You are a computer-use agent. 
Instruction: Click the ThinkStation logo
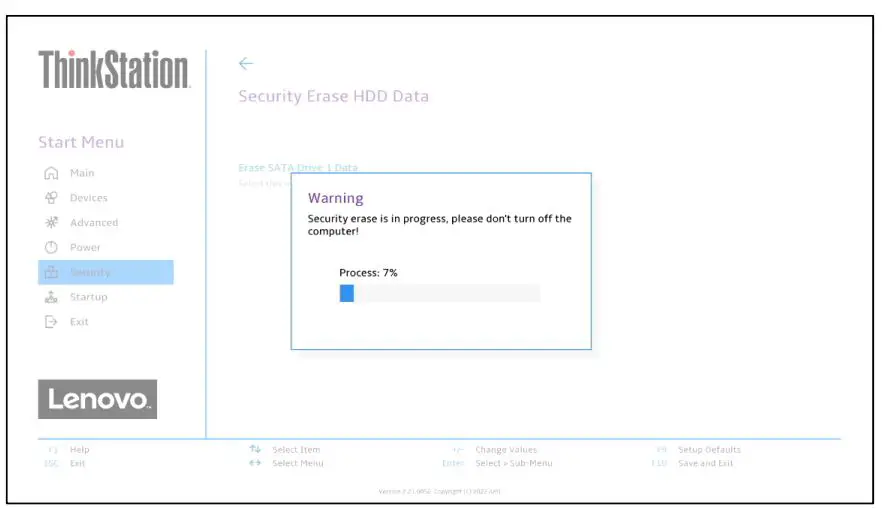click(x=114, y=70)
